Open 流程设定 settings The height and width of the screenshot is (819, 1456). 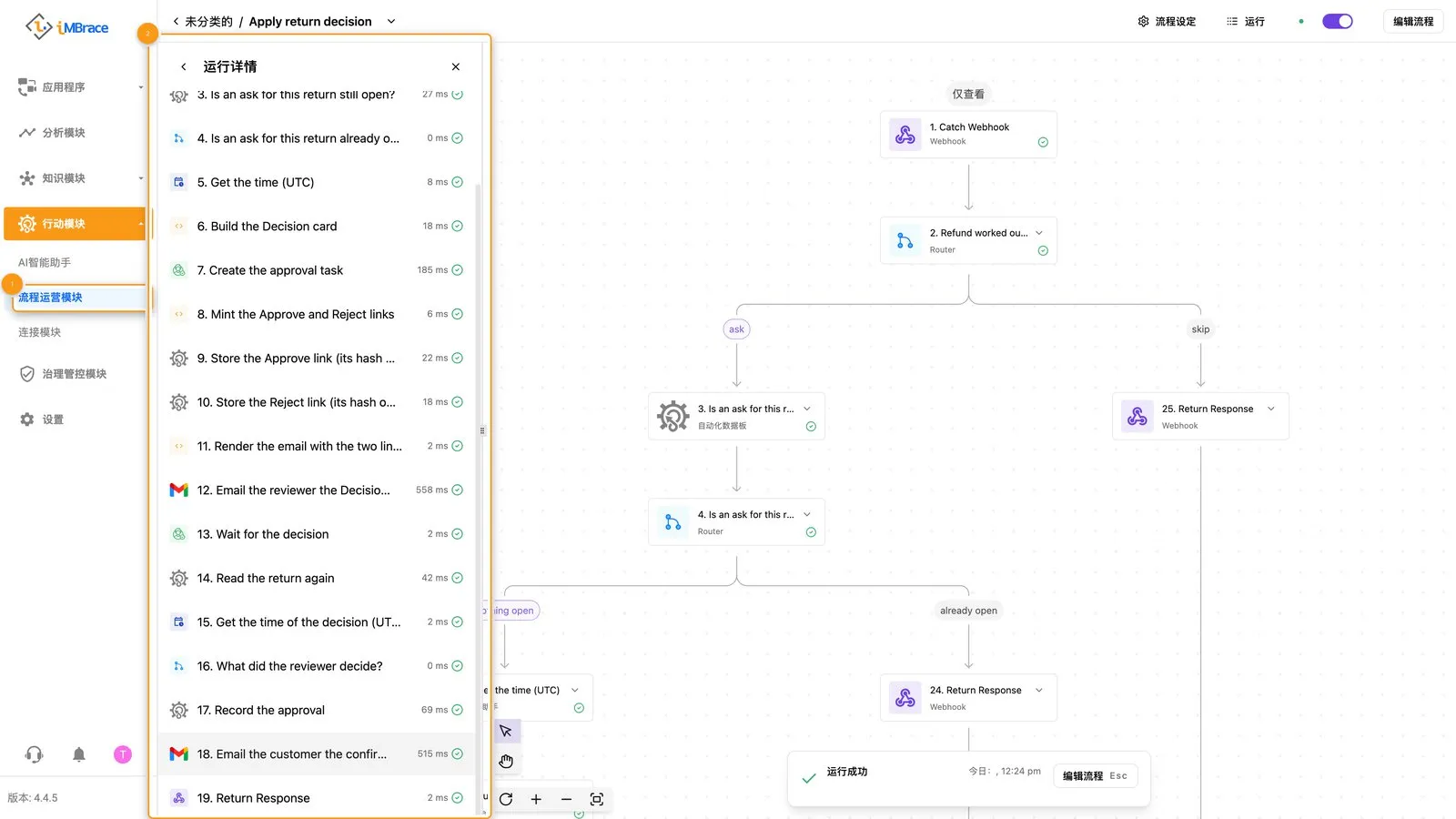pos(1167,21)
